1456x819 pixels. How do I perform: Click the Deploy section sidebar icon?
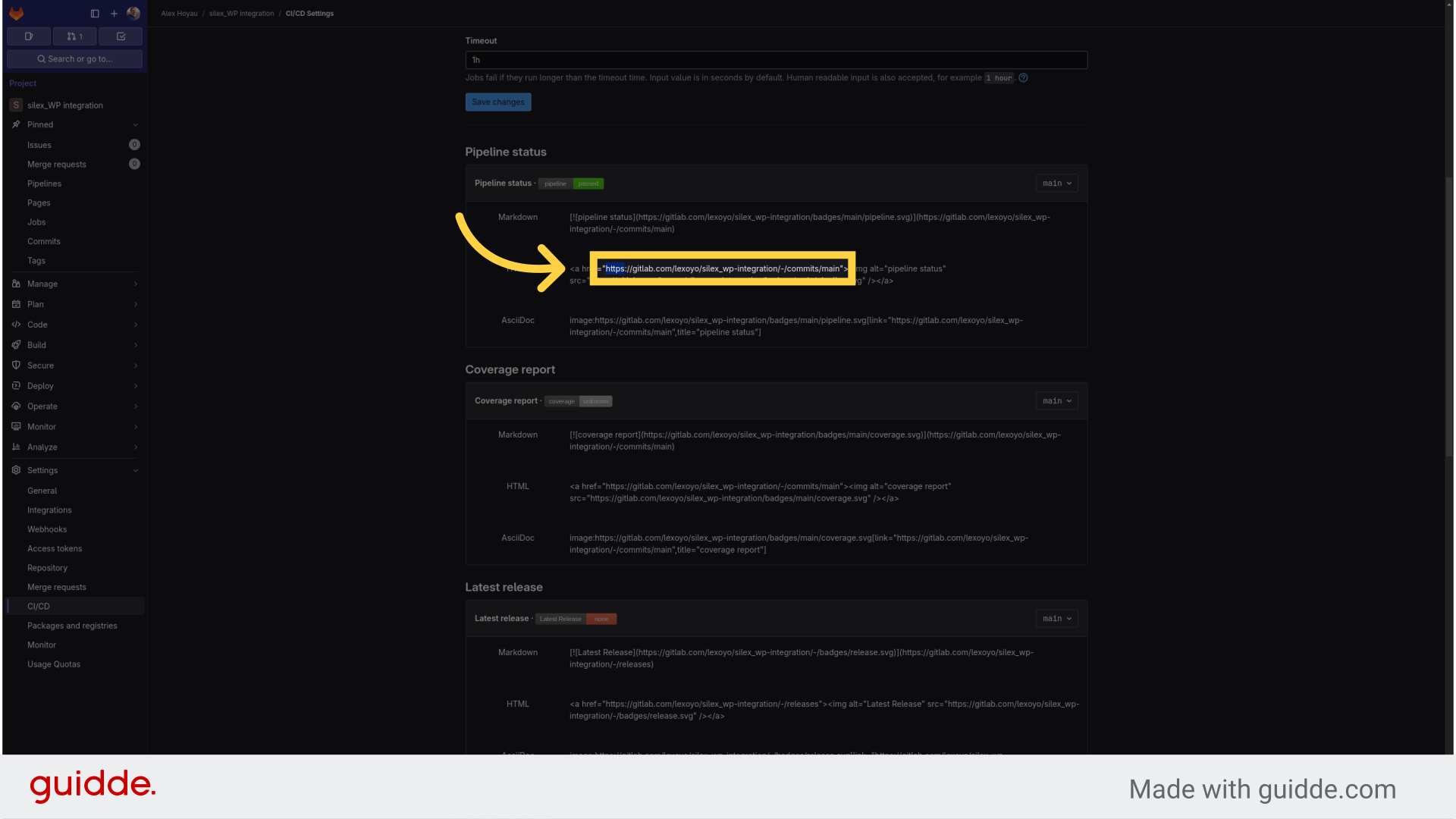tap(16, 385)
